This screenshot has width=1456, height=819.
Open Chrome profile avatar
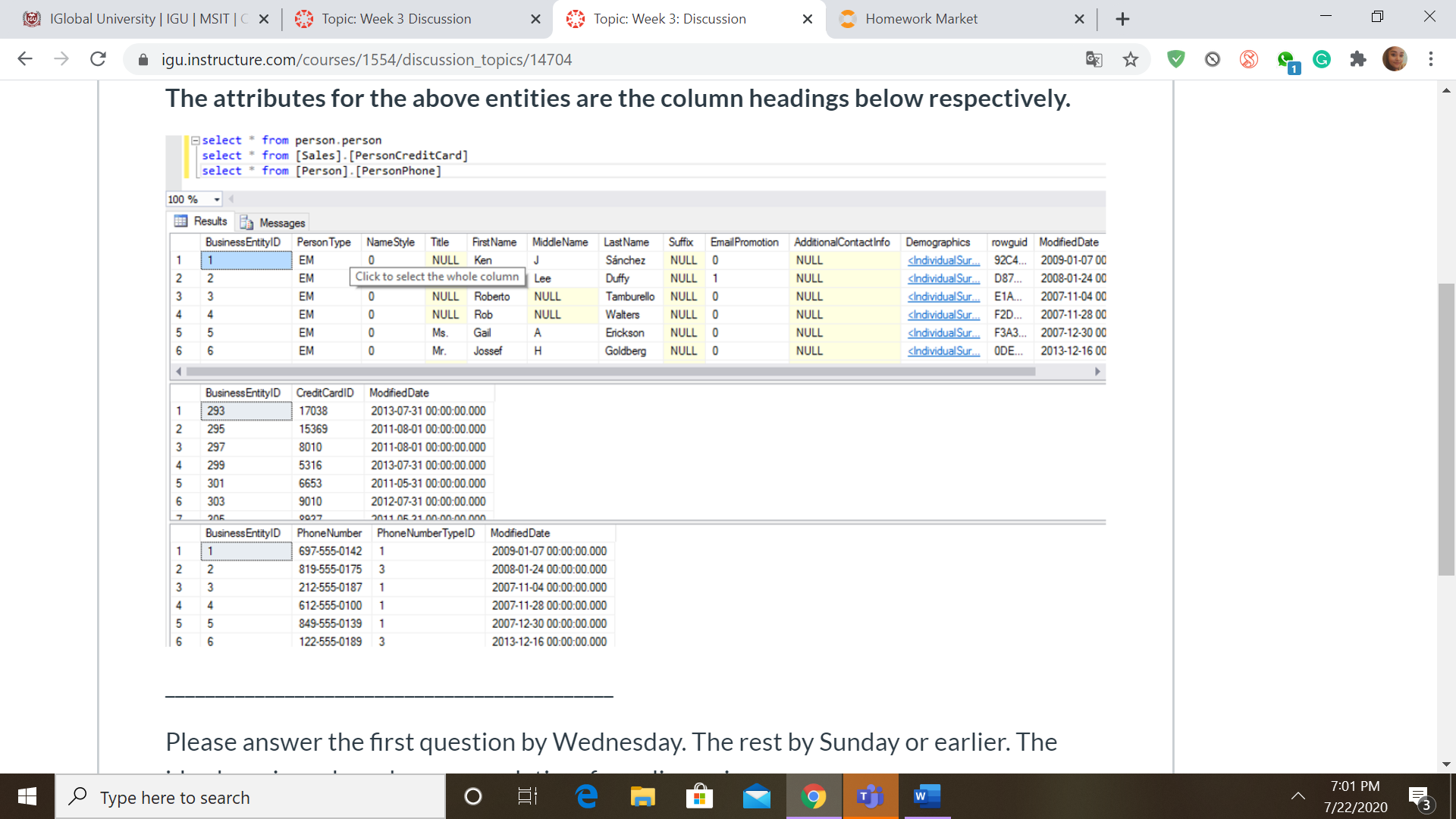(x=1395, y=59)
